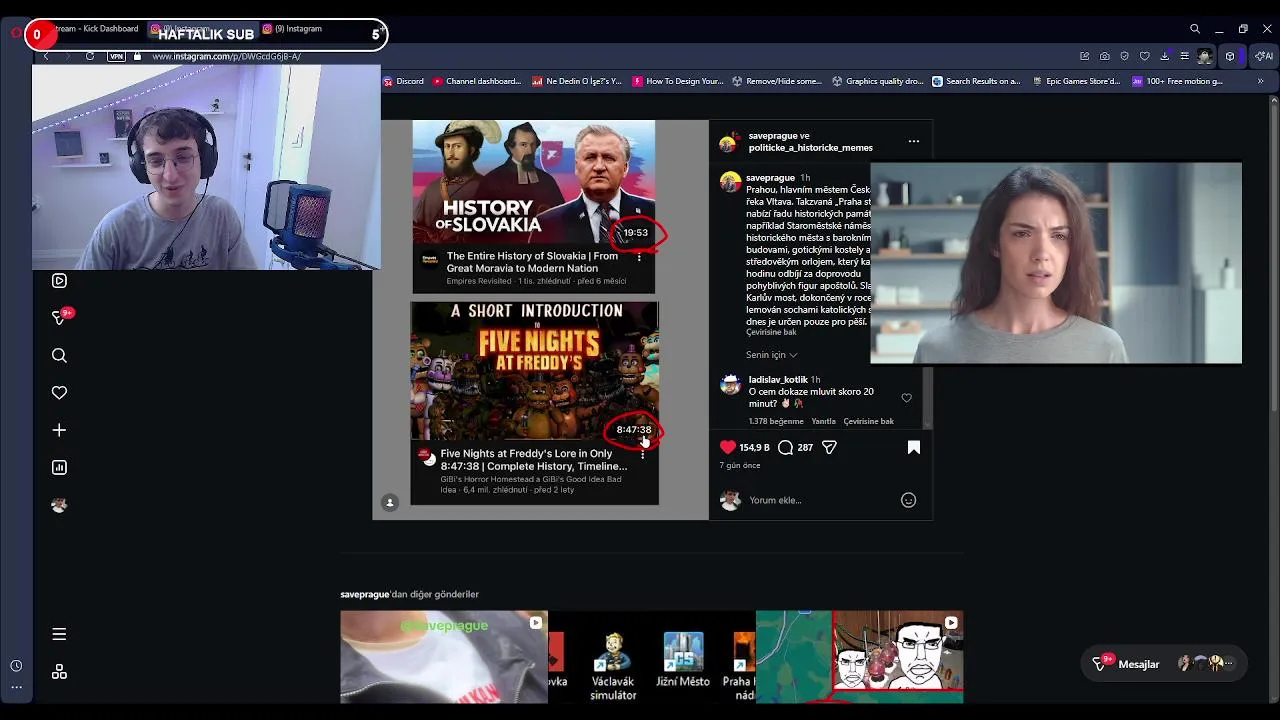Screen dimensions: 1280x720
Task: Open browser bookmarks heart icon in toolbar
Action: click(x=1145, y=56)
